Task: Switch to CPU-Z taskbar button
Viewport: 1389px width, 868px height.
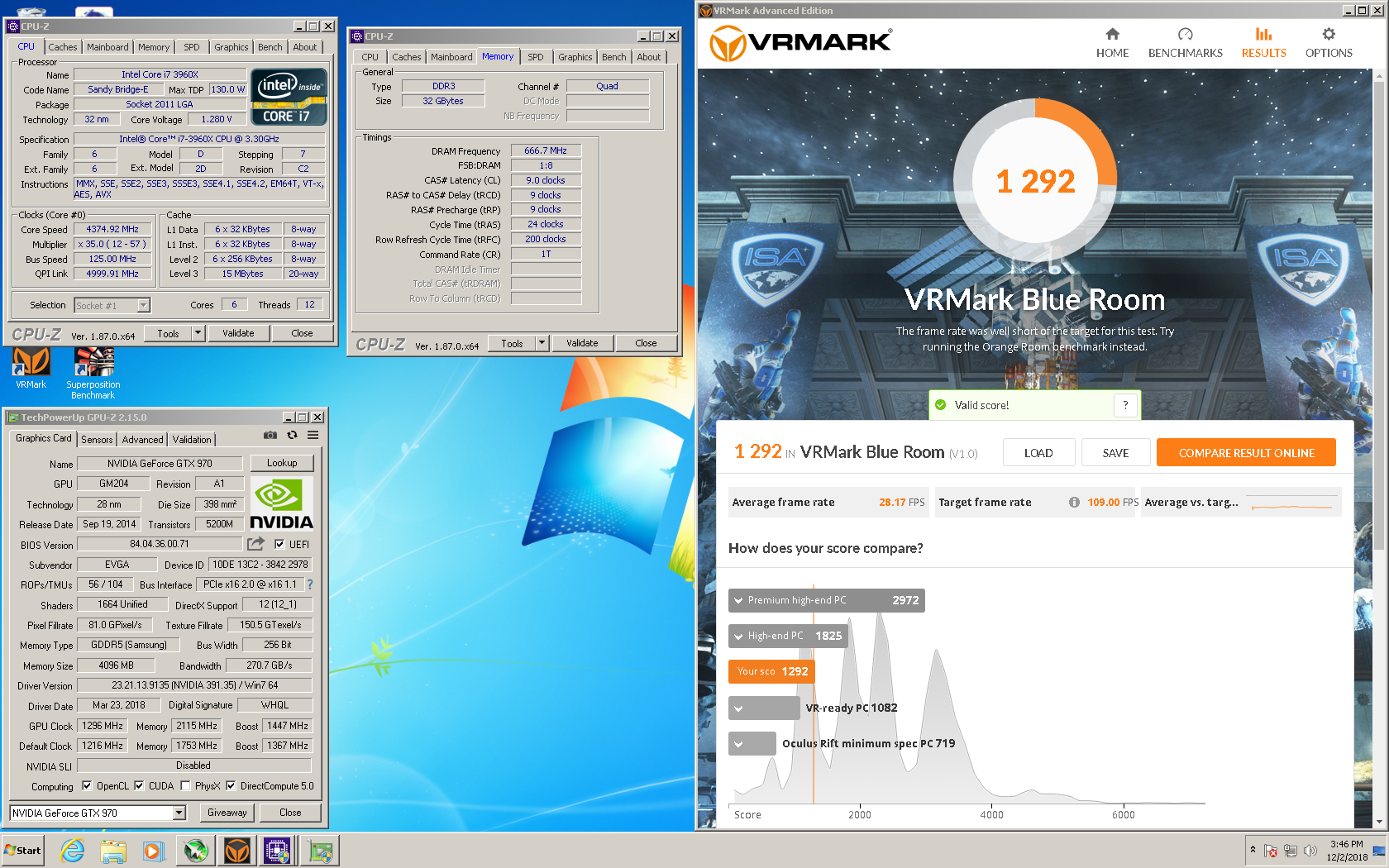Action: click(x=277, y=851)
